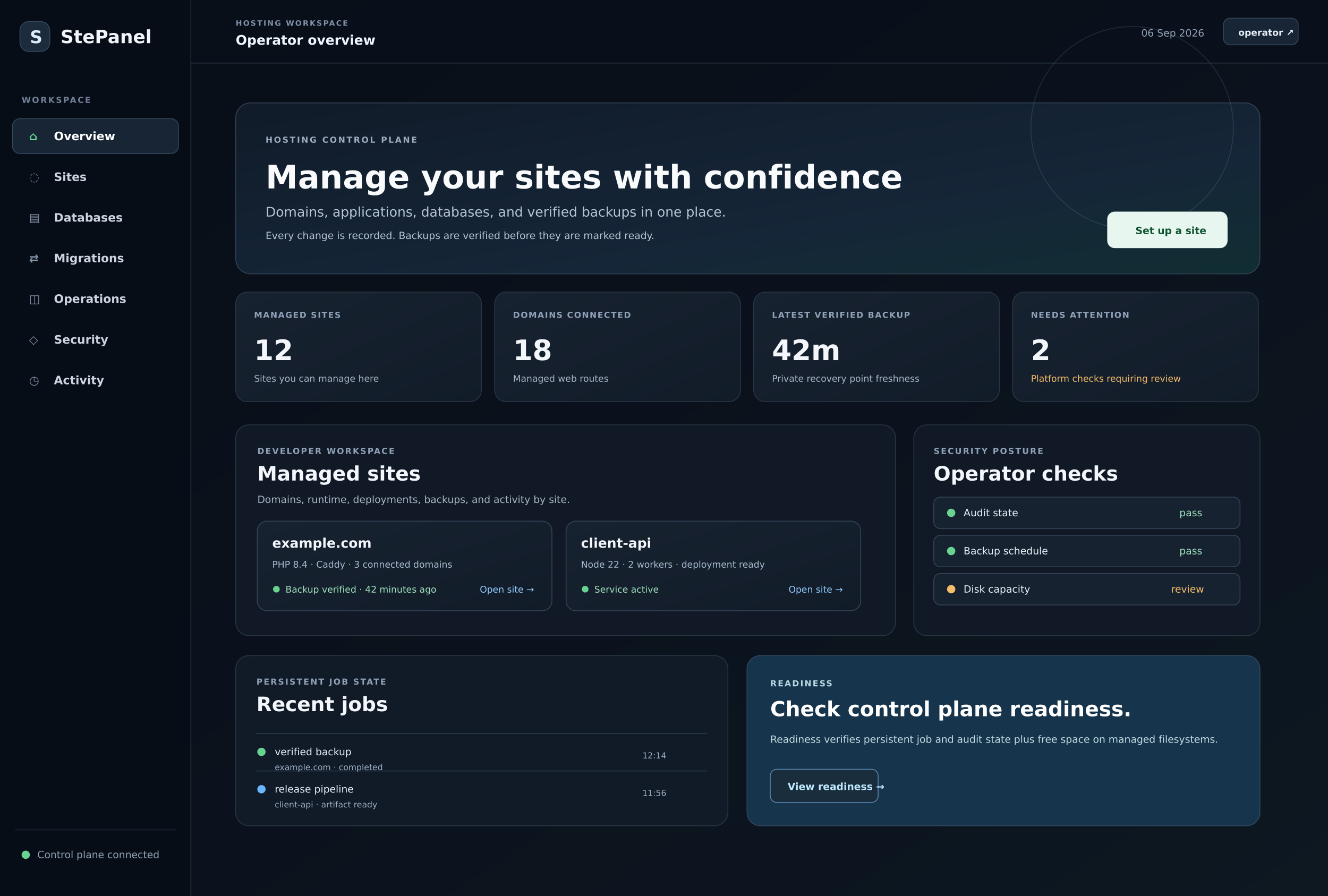Click the 06 Sep 2026 date
Viewport: 1328px width, 896px height.
[1172, 32]
